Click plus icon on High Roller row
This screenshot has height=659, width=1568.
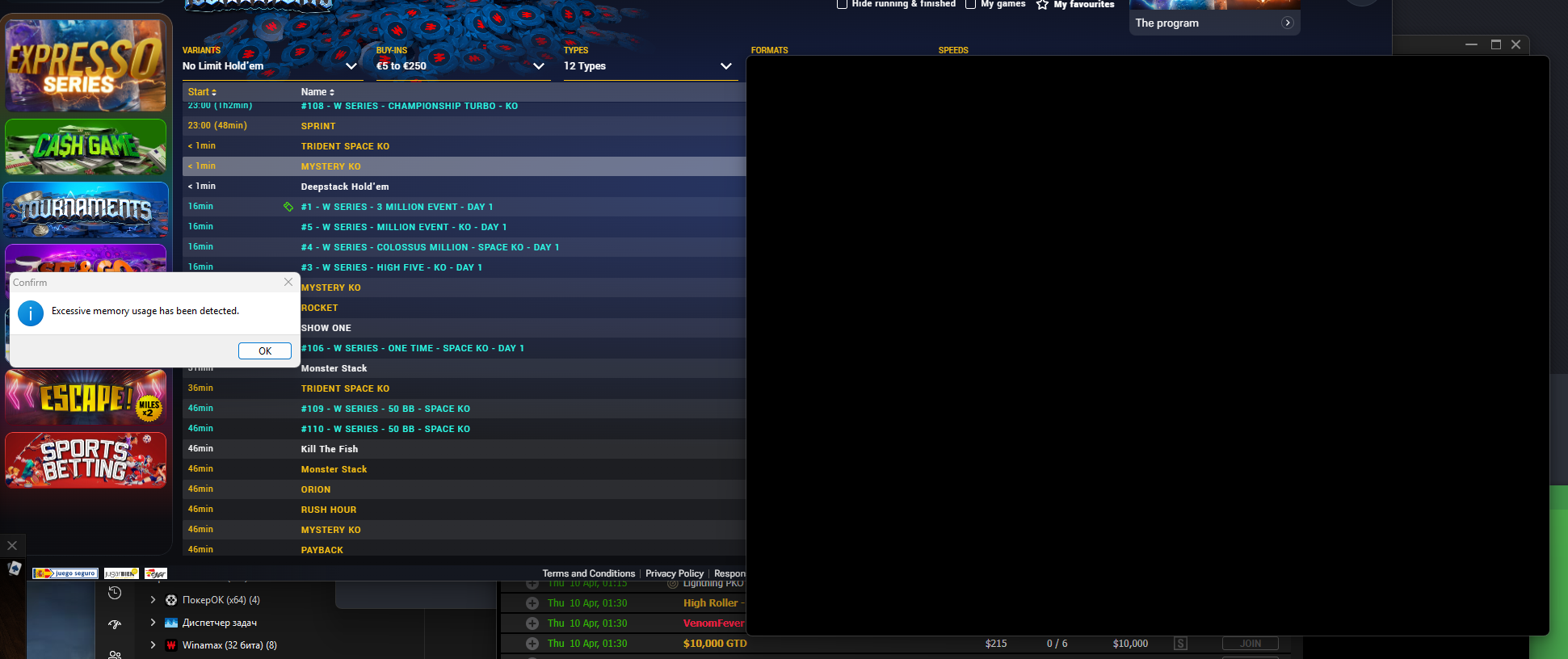[x=532, y=603]
